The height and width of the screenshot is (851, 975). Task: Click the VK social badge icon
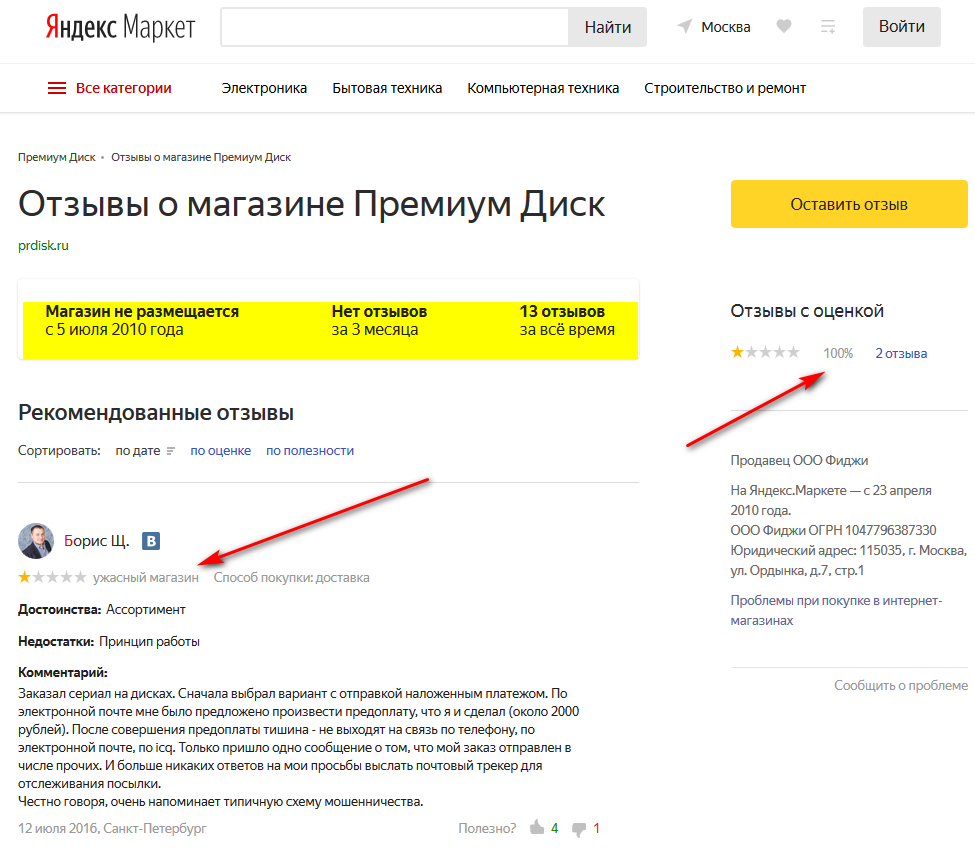[151, 541]
